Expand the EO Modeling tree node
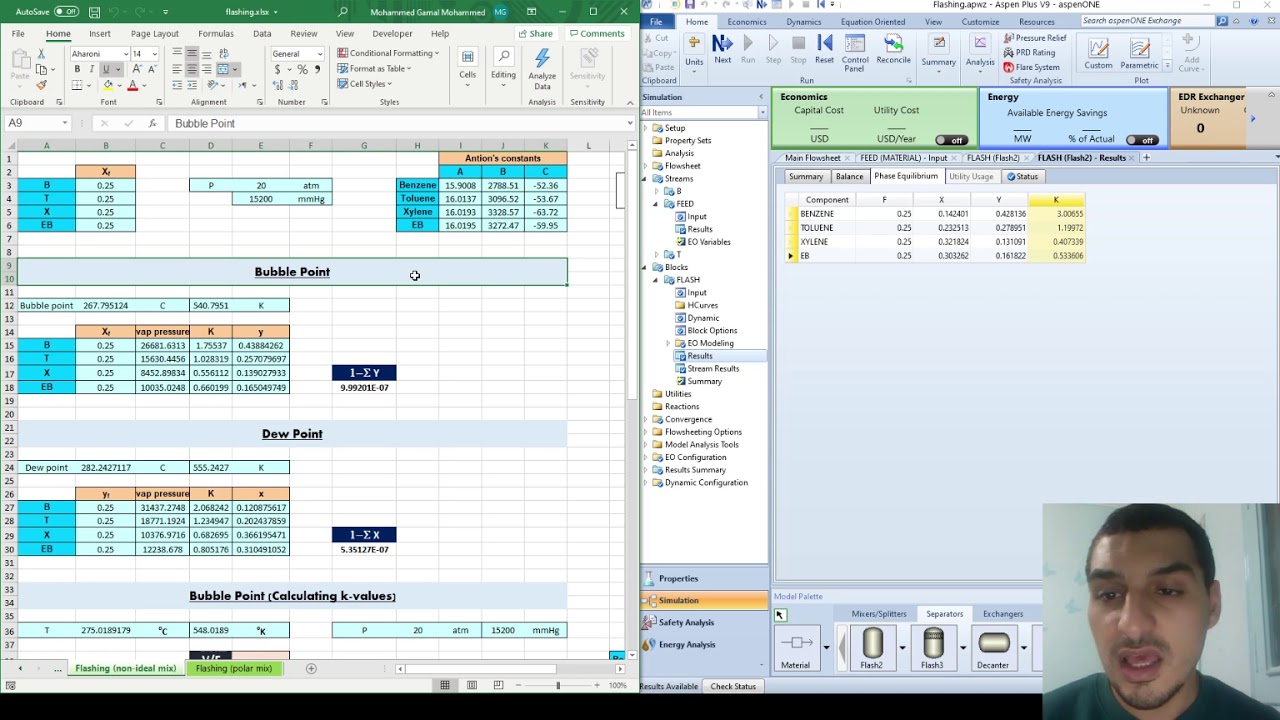 click(668, 343)
